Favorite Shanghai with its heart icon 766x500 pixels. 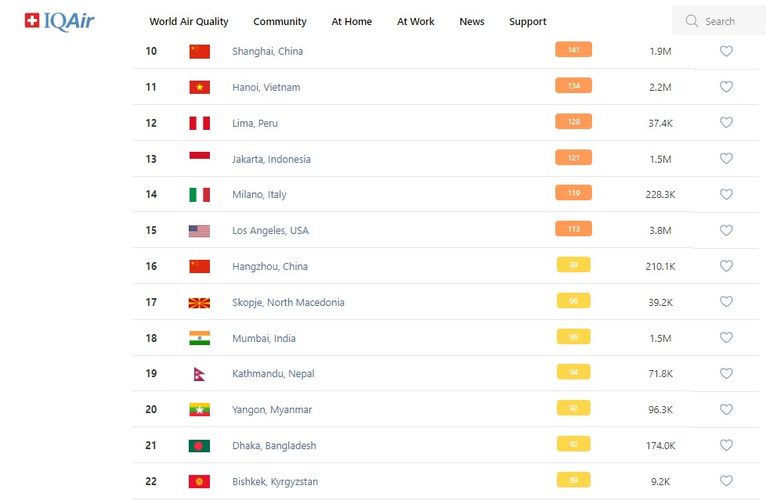click(726, 51)
